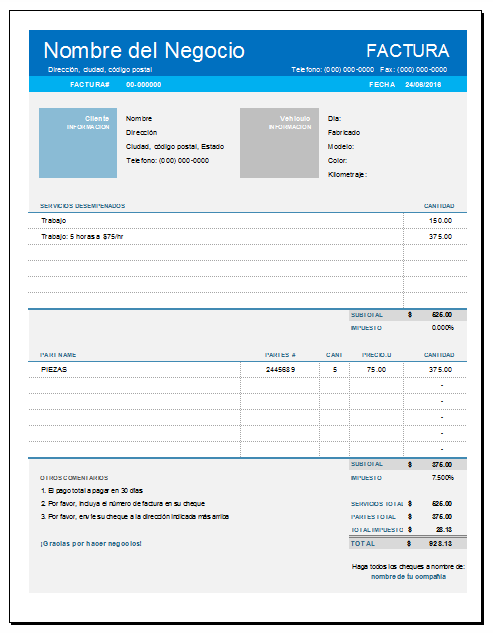Click the Nombre del Negocio title
Viewport: 493px width, 633px height.
(144, 50)
